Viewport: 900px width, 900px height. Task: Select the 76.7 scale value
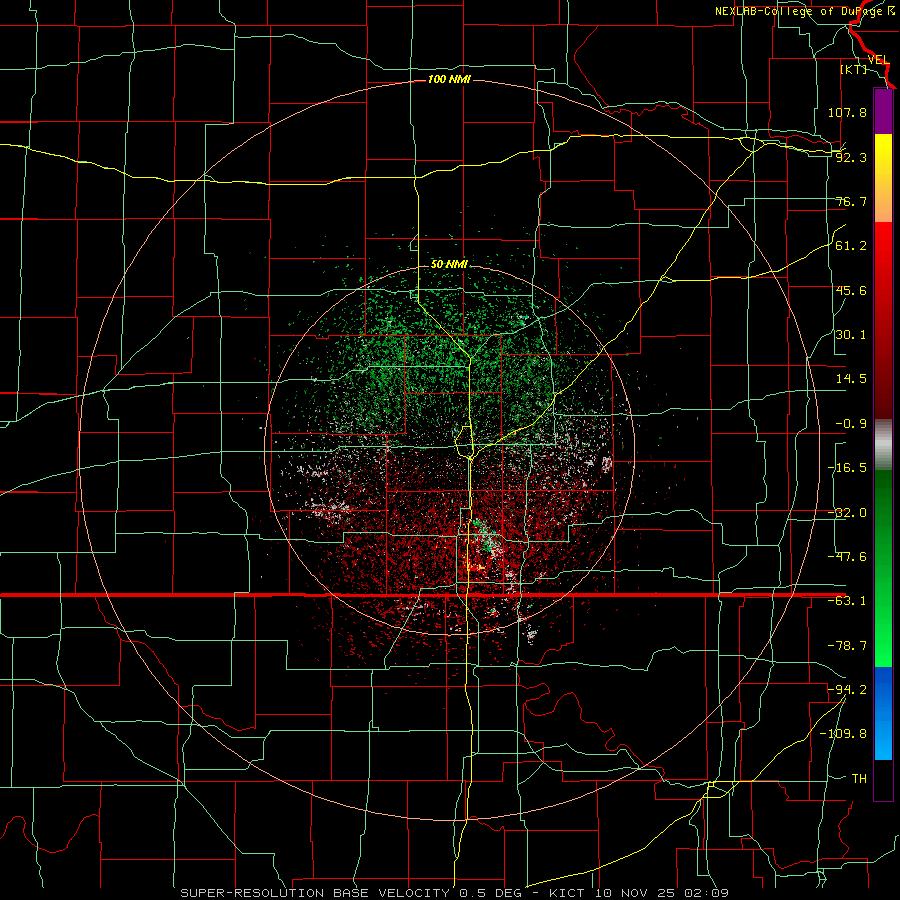coord(851,201)
